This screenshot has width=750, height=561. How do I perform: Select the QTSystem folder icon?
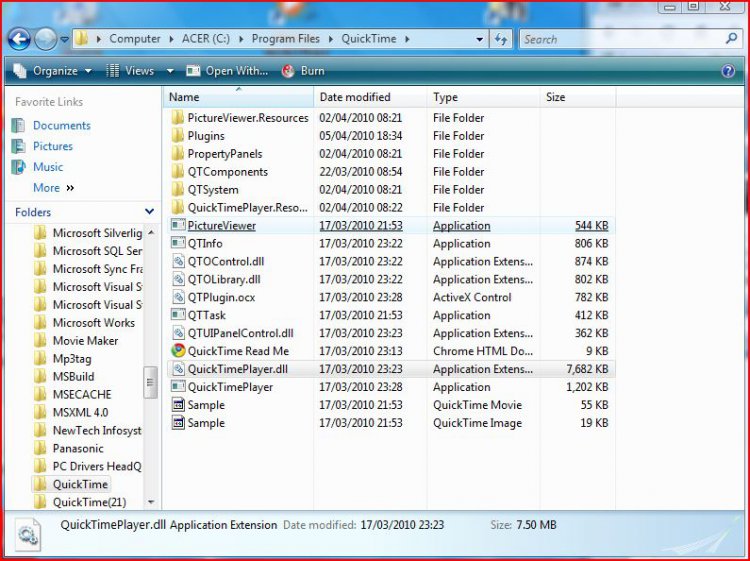[178, 189]
